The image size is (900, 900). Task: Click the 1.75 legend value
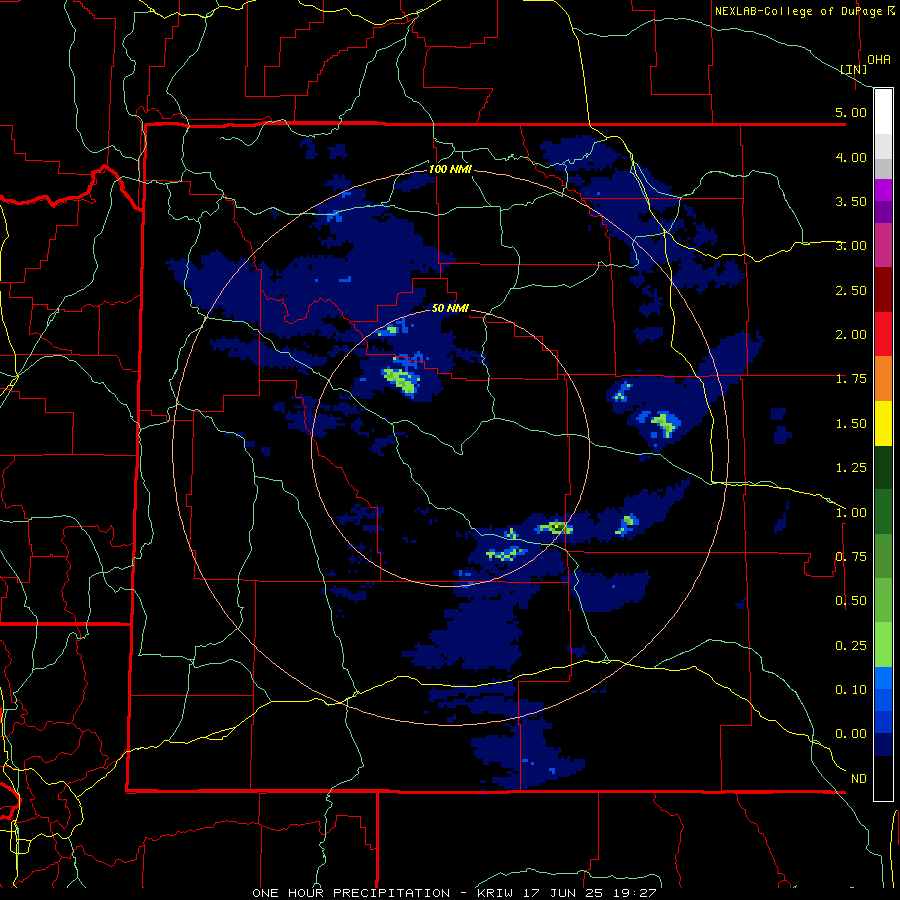851,379
